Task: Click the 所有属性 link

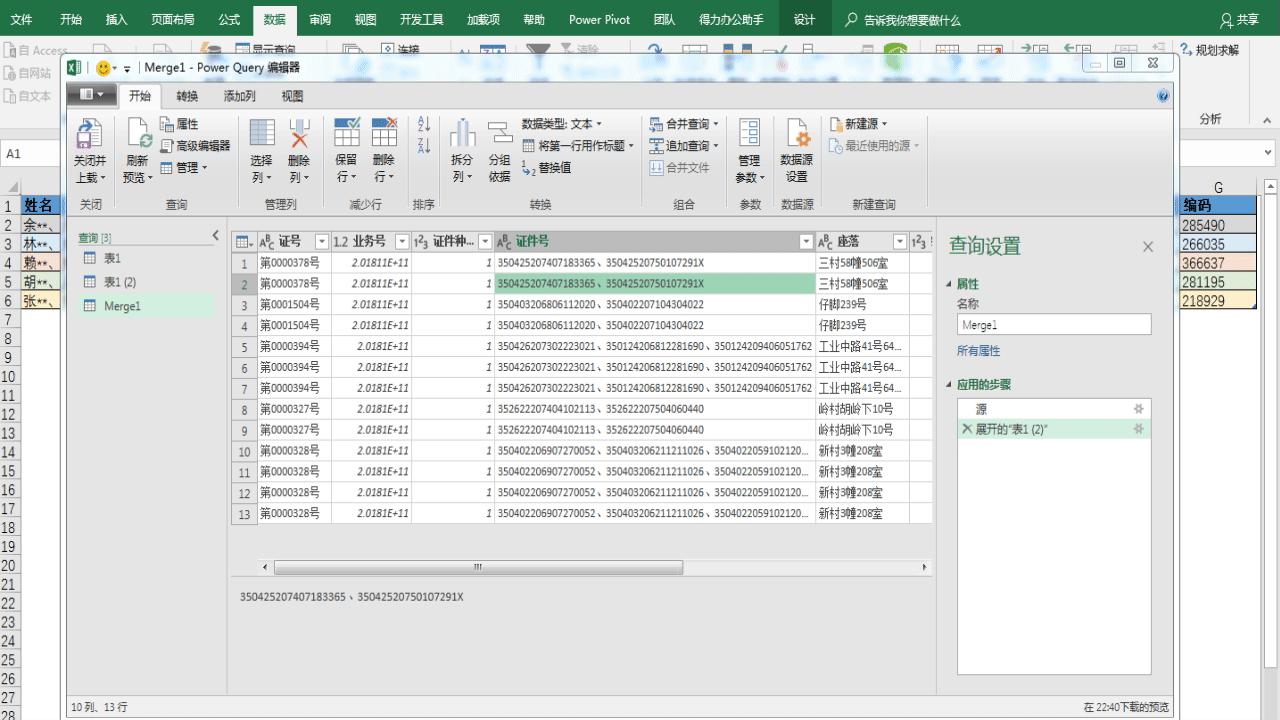Action: [978, 351]
